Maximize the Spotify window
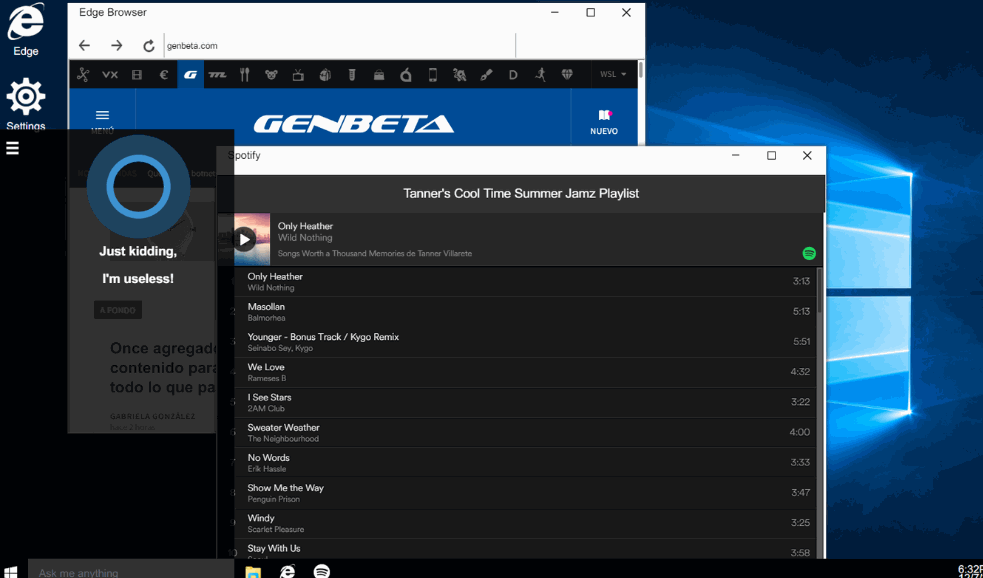Image resolution: width=983 pixels, height=578 pixels. click(772, 155)
